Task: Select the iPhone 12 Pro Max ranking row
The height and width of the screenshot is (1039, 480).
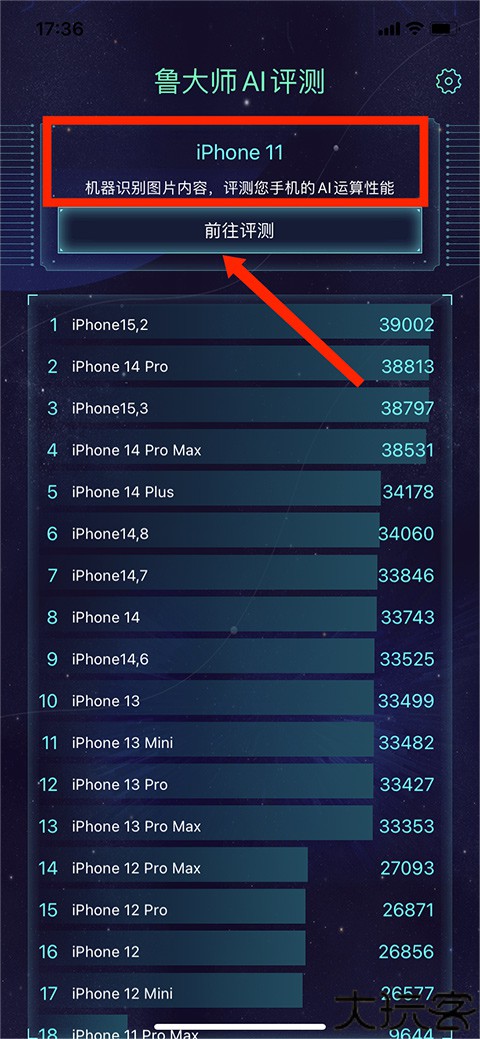Action: click(x=239, y=867)
